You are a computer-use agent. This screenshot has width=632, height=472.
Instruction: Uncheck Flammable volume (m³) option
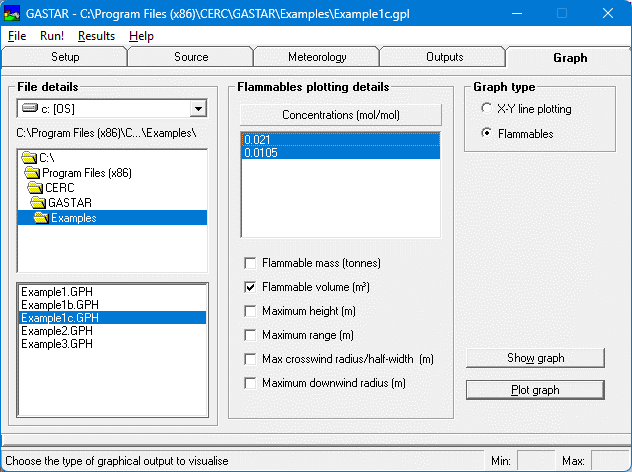(x=250, y=287)
